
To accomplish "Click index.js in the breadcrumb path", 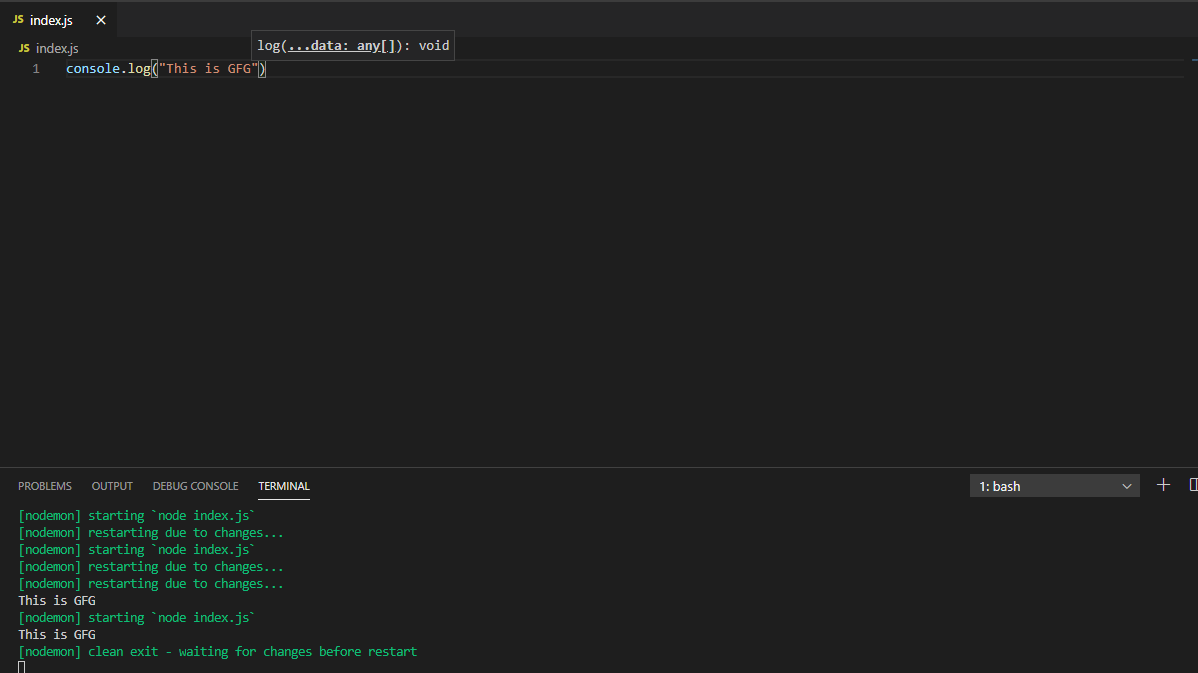I will pyautogui.click(x=57, y=48).
